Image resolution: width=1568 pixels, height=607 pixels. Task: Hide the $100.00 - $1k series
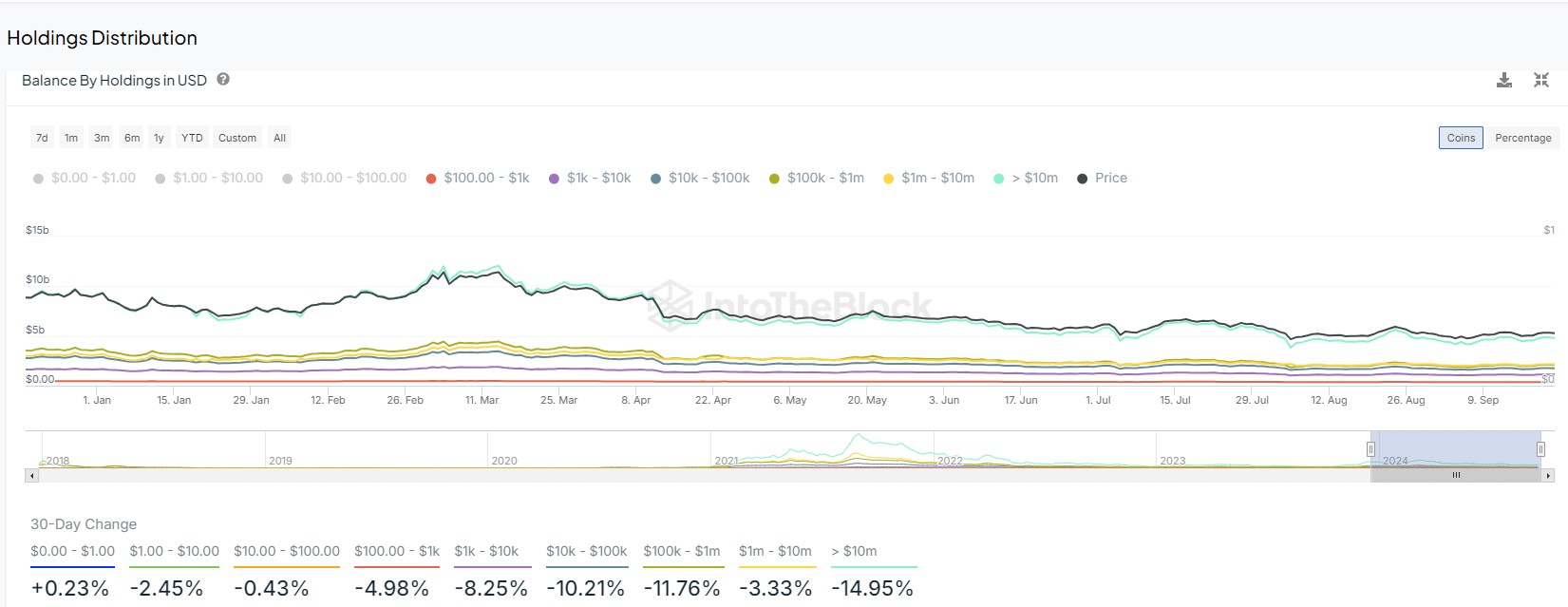[478, 179]
